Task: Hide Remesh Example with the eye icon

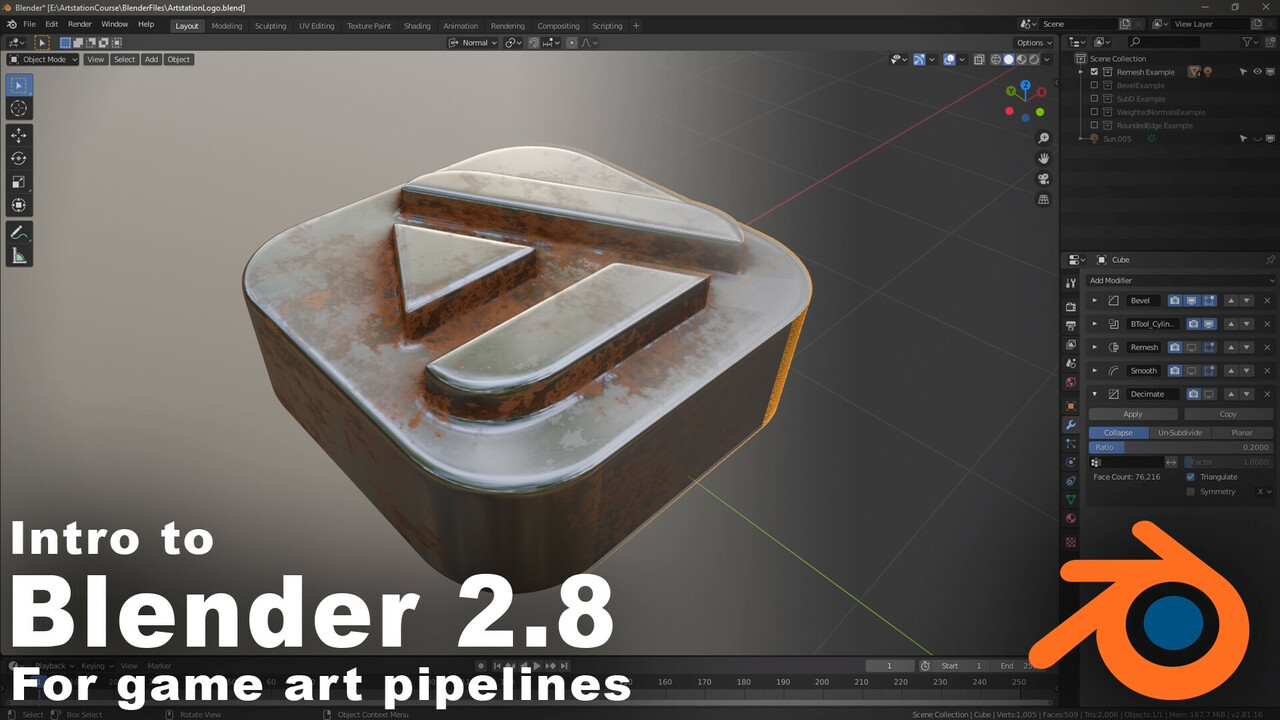Action: click(1258, 72)
